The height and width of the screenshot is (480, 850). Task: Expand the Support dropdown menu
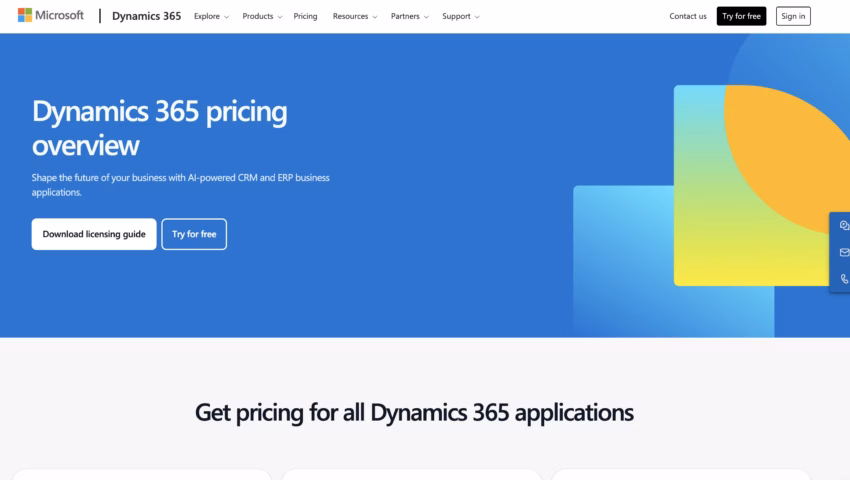click(460, 16)
